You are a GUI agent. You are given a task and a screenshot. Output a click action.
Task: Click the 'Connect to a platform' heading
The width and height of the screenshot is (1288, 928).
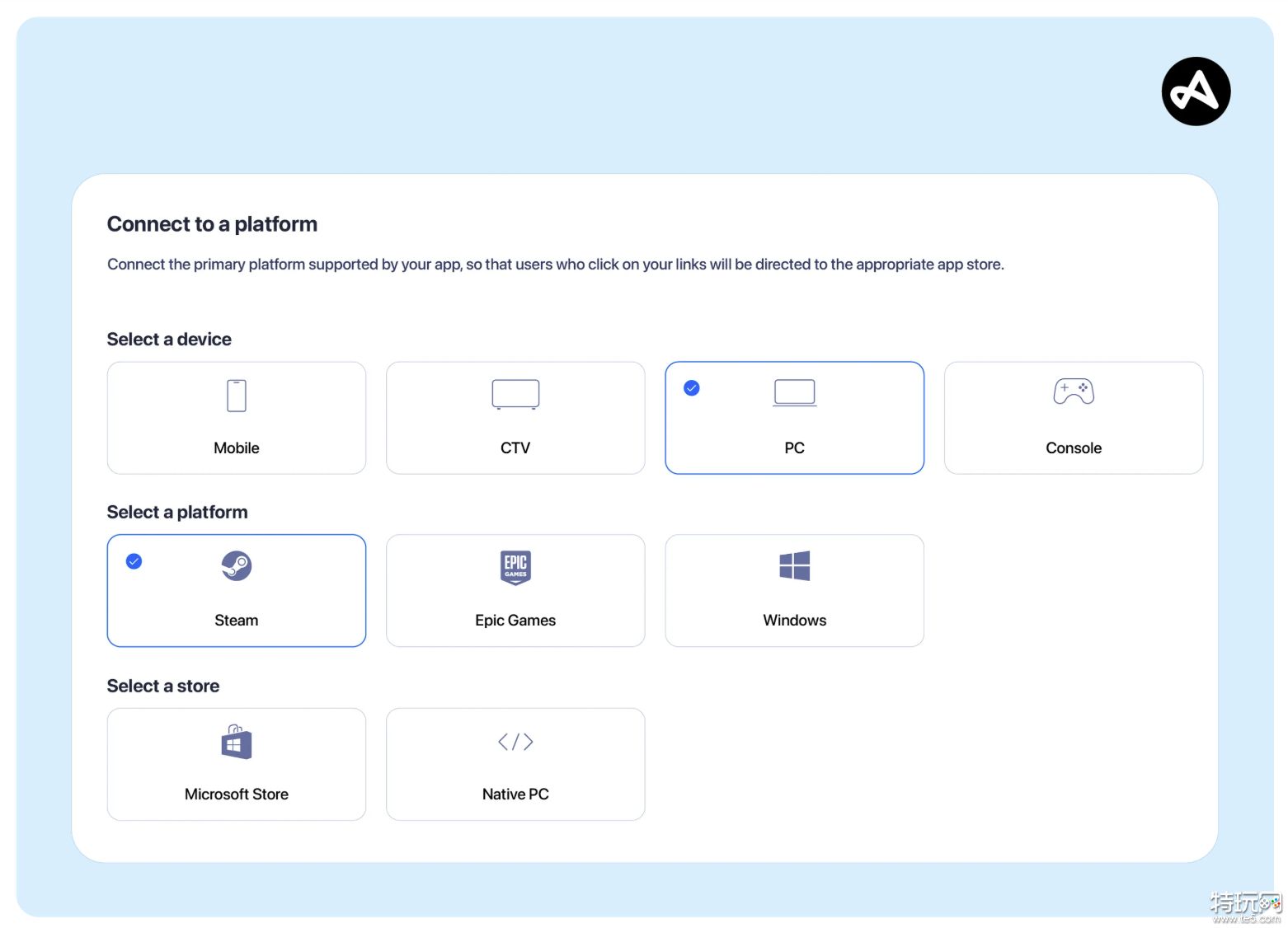tap(212, 224)
